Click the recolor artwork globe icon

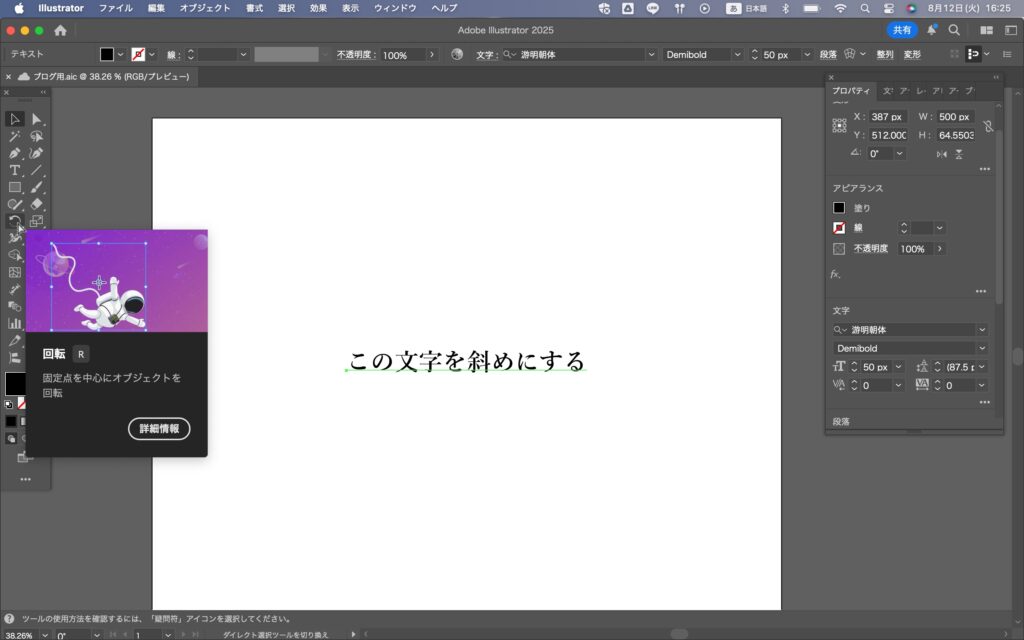click(457, 54)
